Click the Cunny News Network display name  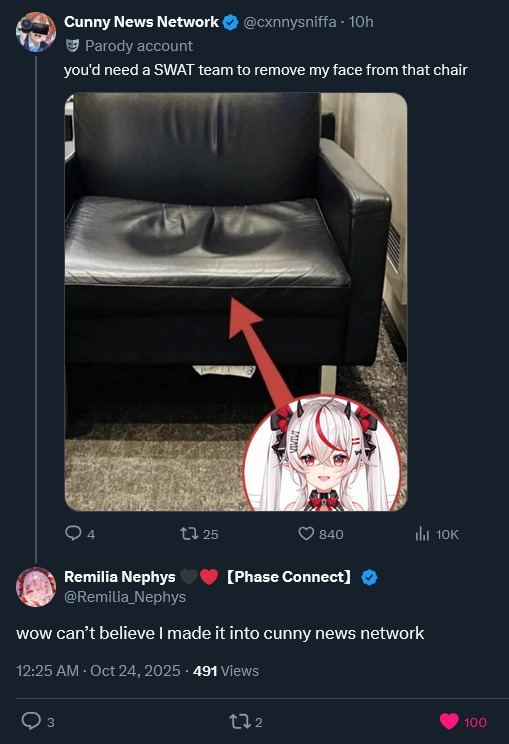(x=141, y=22)
